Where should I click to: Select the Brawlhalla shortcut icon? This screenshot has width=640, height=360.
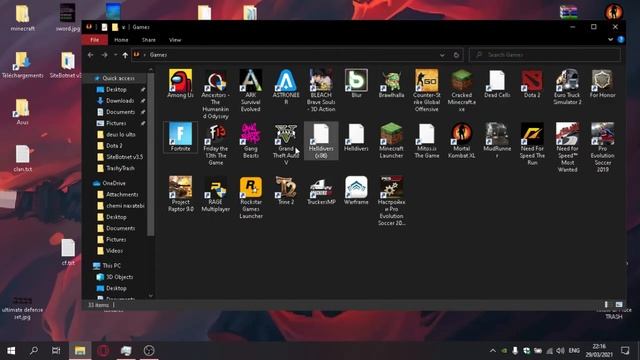pyautogui.click(x=391, y=84)
